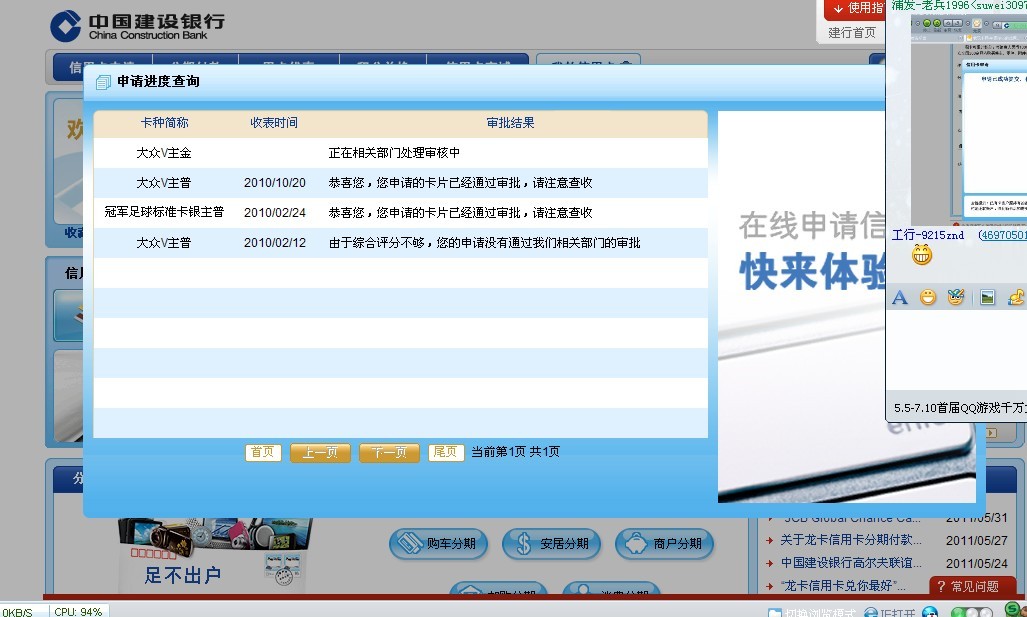Jump to last page with 尾页

pyautogui.click(x=445, y=452)
